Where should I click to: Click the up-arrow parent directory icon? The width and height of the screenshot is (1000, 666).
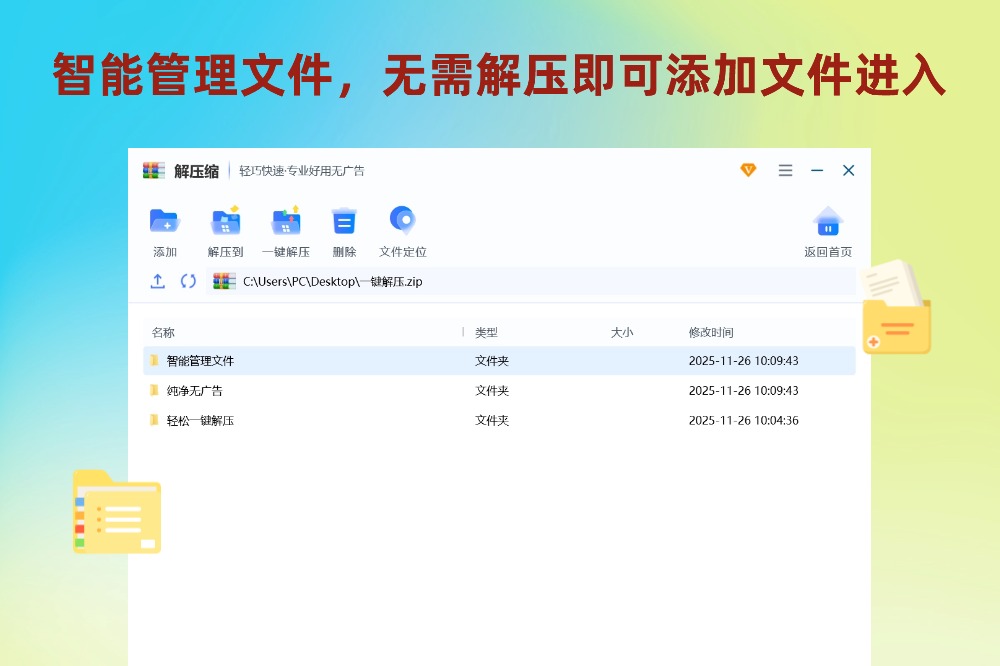158,281
